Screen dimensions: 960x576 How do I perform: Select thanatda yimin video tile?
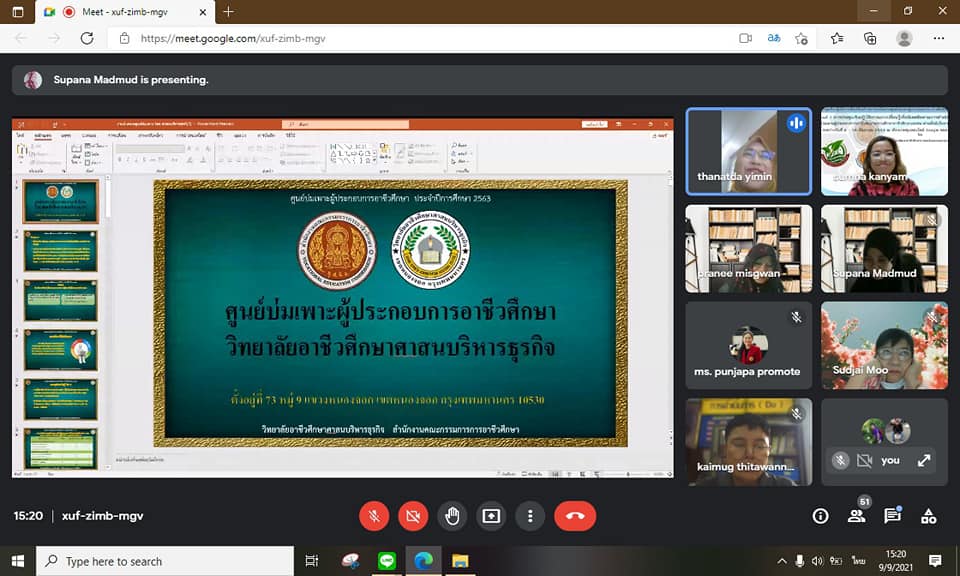click(749, 151)
